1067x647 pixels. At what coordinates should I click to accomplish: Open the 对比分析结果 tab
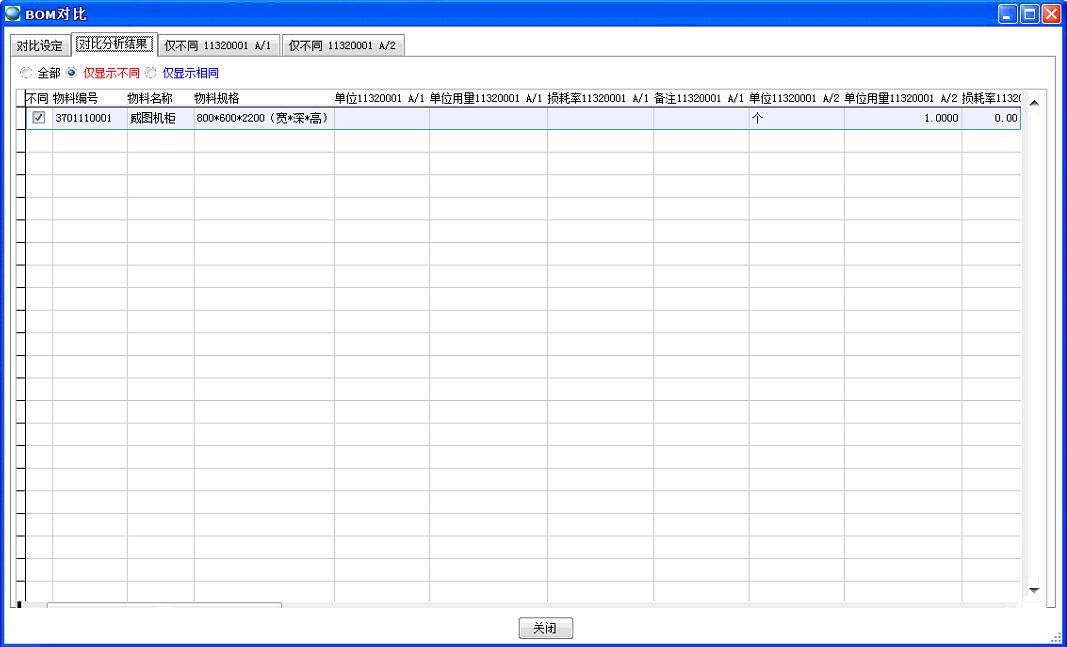pos(114,45)
